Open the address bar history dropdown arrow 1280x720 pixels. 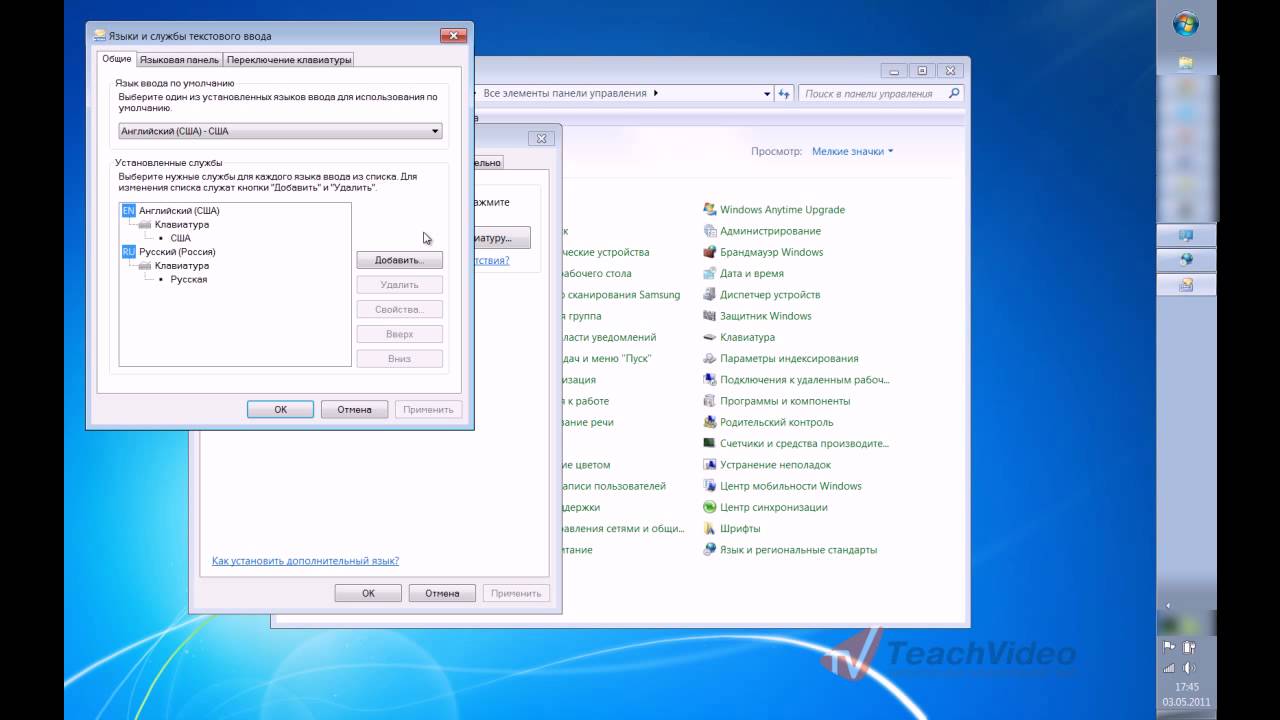point(767,93)
